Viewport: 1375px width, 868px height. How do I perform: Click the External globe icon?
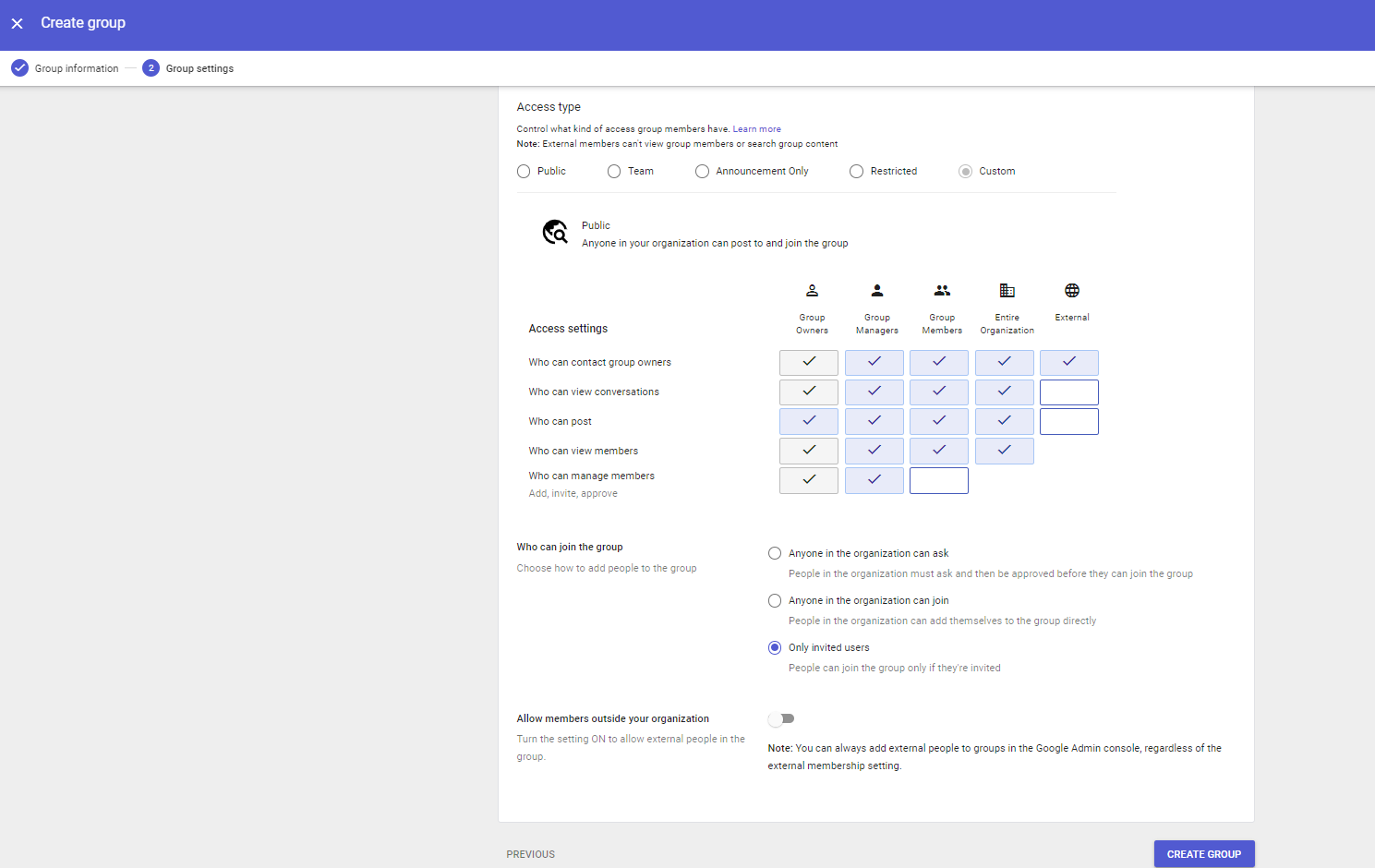tap(1071, 290)
